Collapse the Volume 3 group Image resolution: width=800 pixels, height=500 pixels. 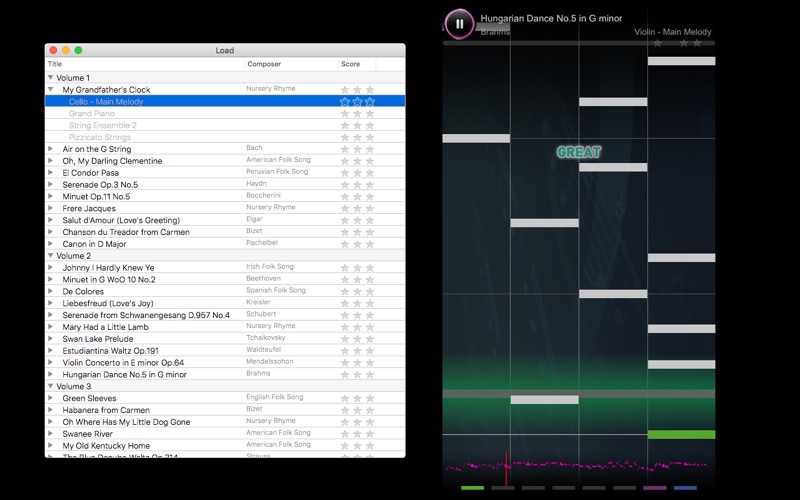point(51,386)
